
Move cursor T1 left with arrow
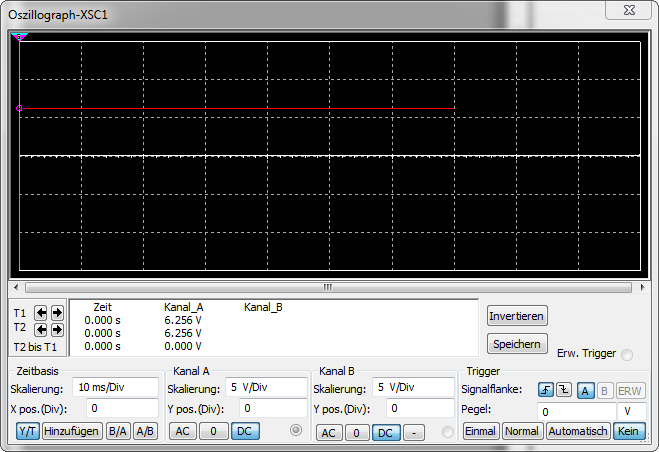pos(41,313)
